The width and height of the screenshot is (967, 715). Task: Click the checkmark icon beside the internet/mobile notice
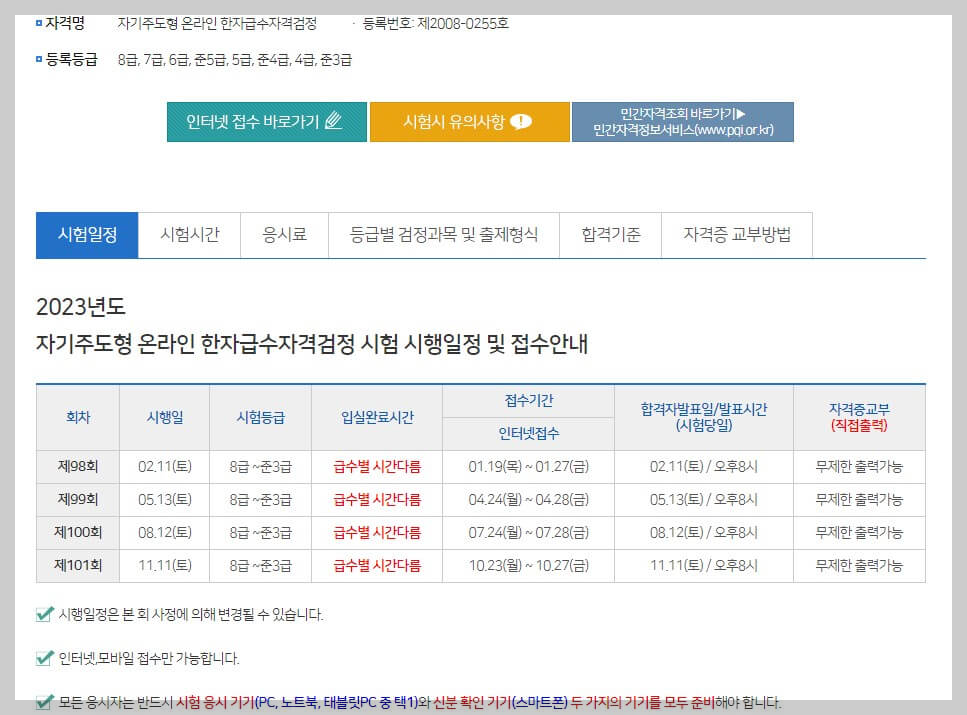43,659
